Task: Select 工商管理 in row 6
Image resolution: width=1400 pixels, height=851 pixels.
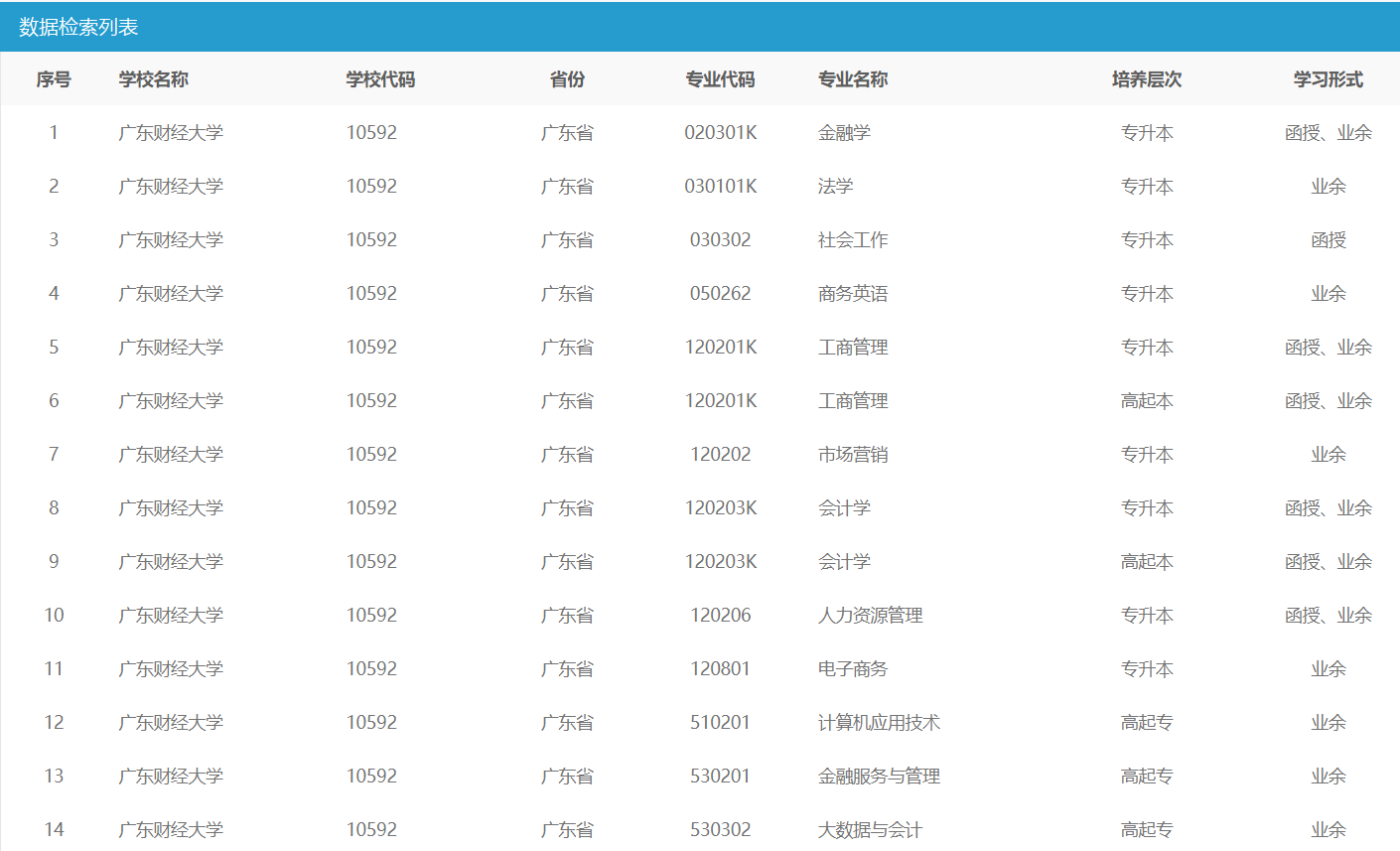Action: [853, 401]
